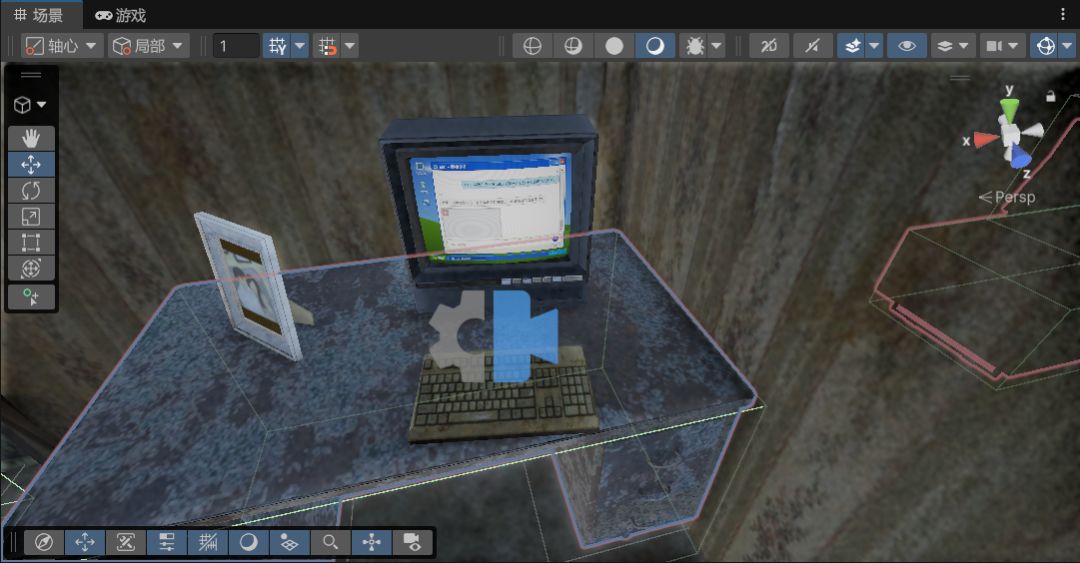The width and height of the screenshot is (1080, 563).
Task: Click the bottom bar magnifier search overlay
Action: pyautogui.click(x=331, y=543)
